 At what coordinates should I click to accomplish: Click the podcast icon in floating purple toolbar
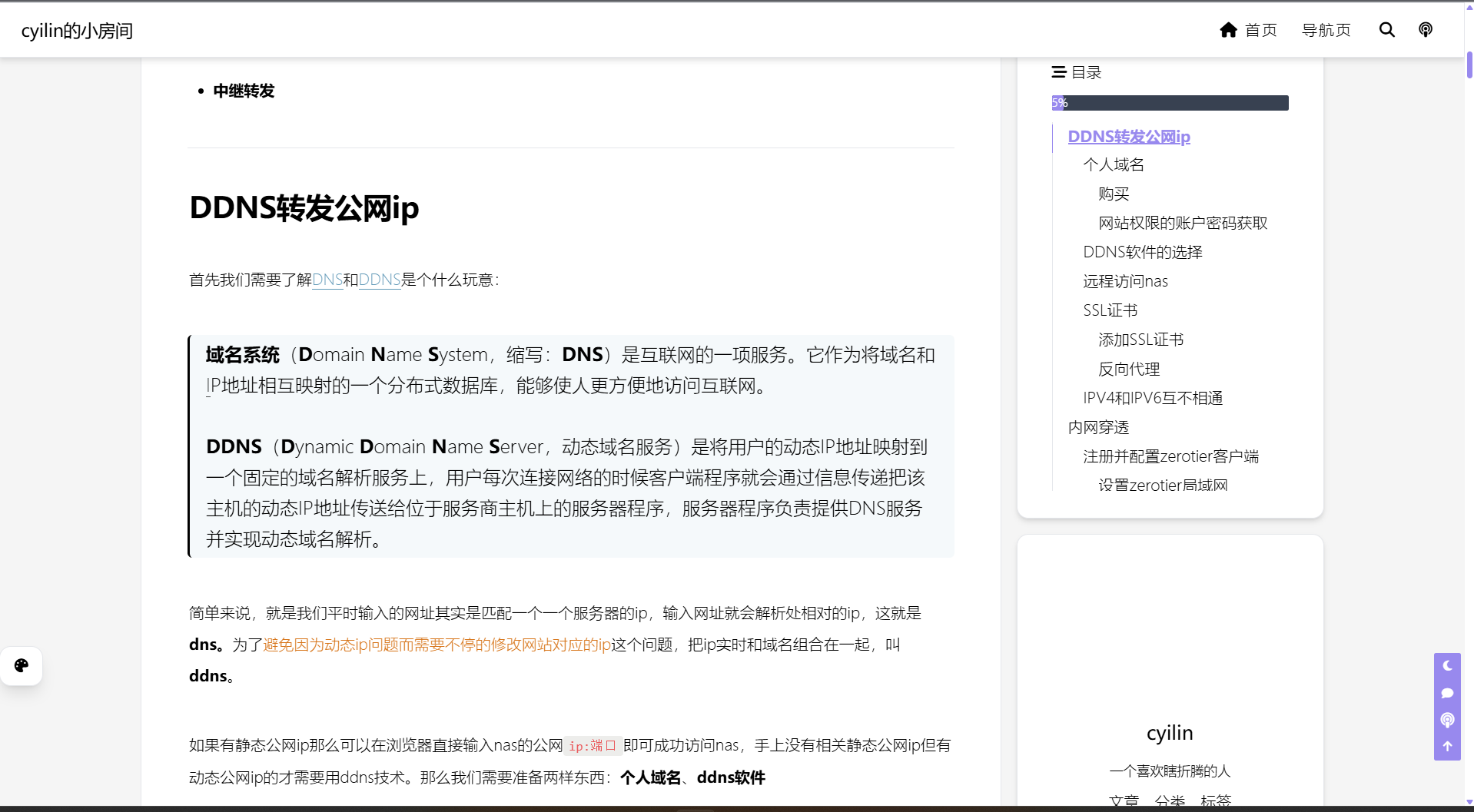(x=1447, y=720)
